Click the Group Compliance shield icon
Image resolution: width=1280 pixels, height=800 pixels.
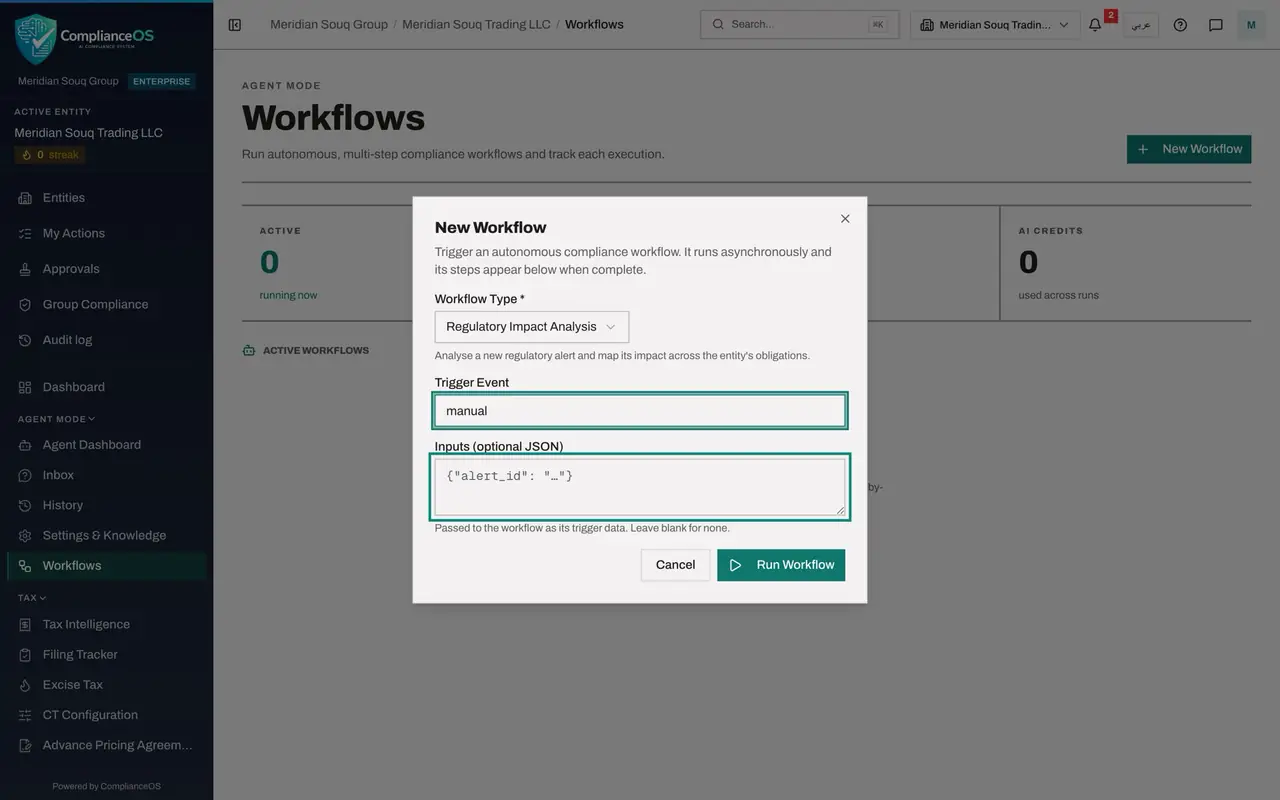(x=25, y=305)
